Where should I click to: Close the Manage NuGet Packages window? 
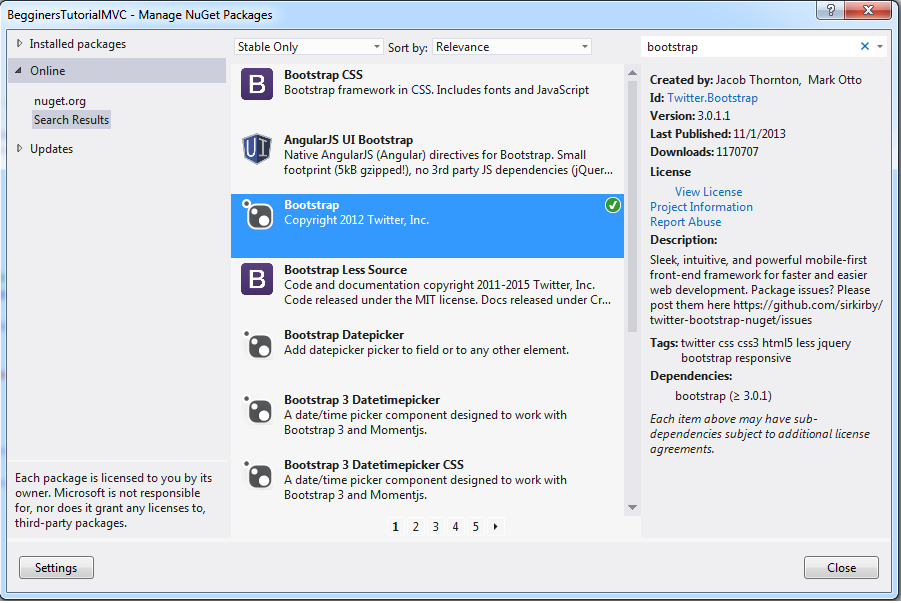click(869, 10)
